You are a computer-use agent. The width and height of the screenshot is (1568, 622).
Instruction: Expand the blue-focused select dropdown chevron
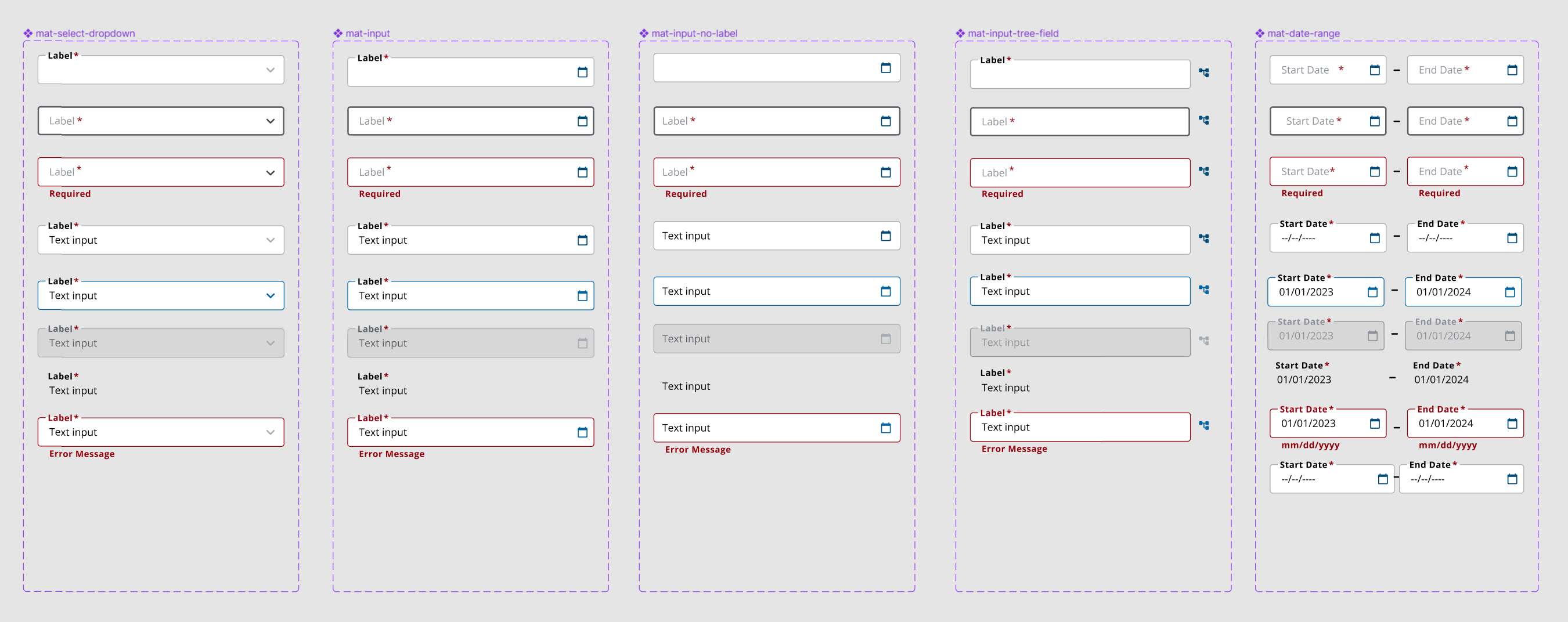point(271,296)
